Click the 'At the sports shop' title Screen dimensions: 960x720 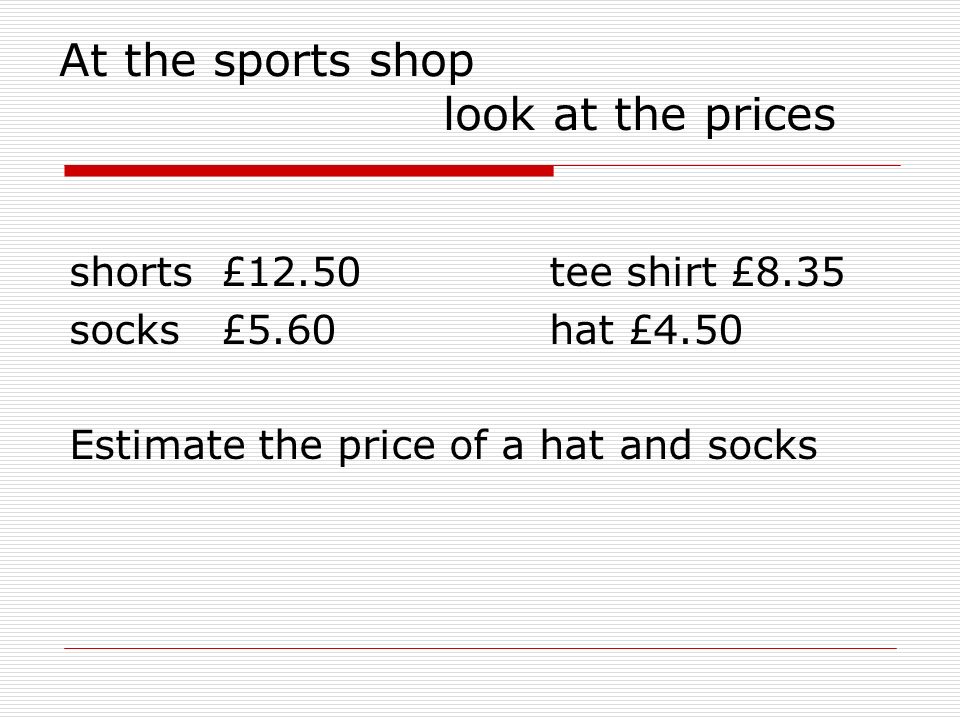[x=266, y=61]
